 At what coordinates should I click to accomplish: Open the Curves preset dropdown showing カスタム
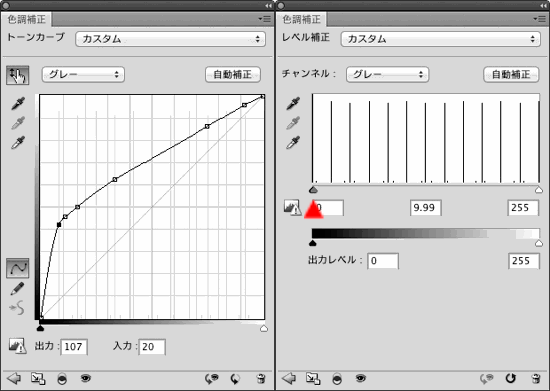[170, 39]
